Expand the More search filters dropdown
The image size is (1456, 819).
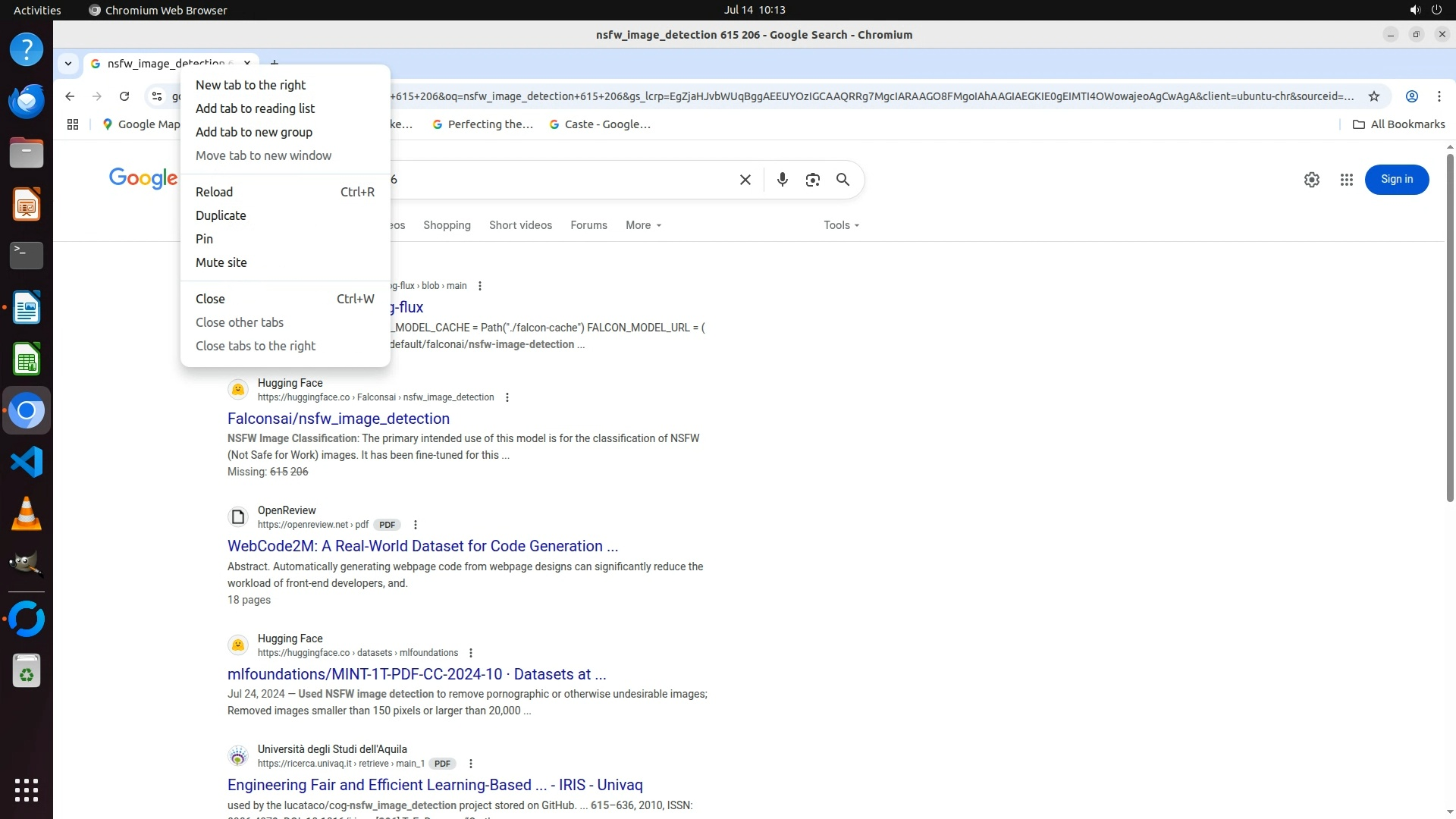643,225
